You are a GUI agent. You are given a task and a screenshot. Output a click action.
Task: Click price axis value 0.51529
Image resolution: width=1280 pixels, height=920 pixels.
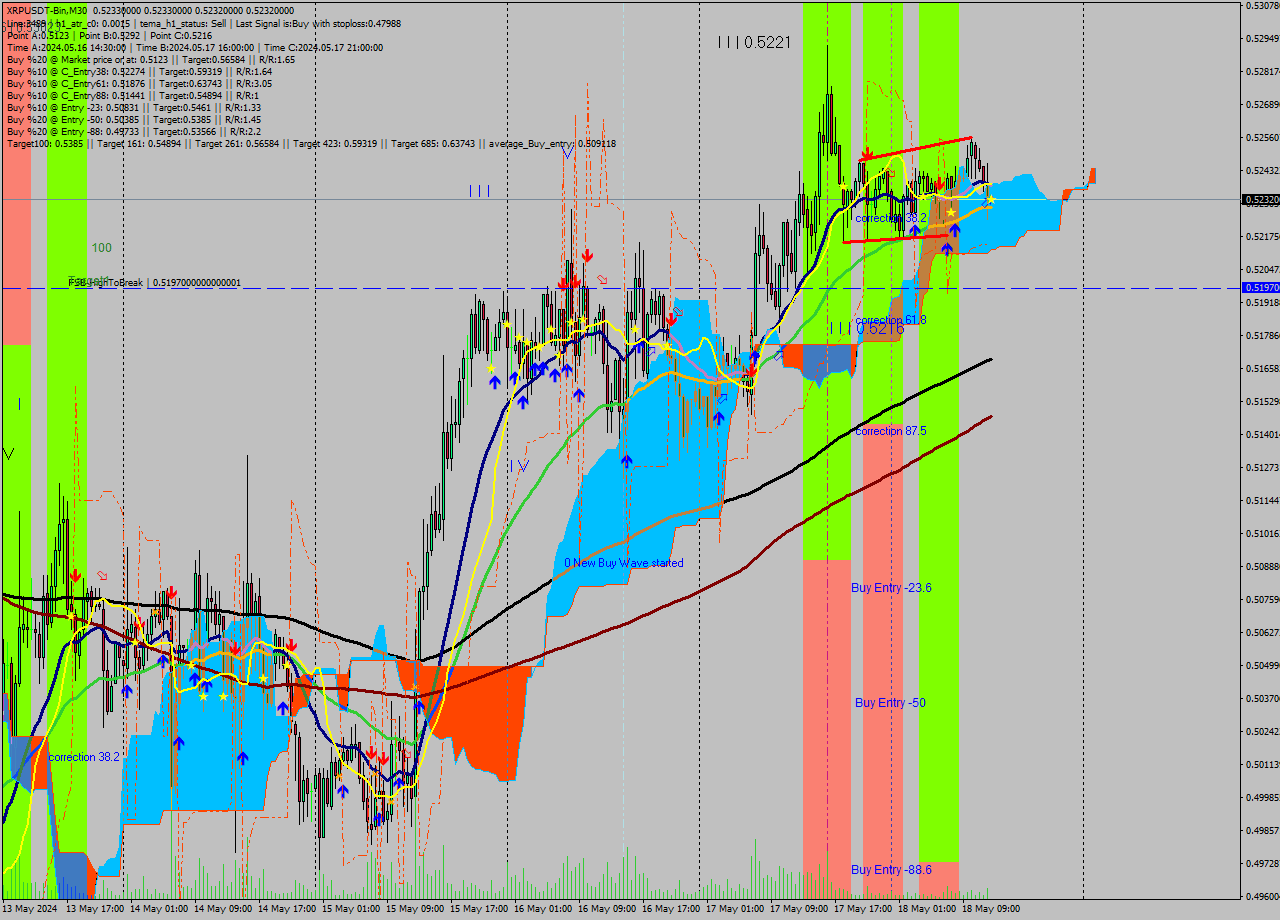click(x=1264, y=402)
